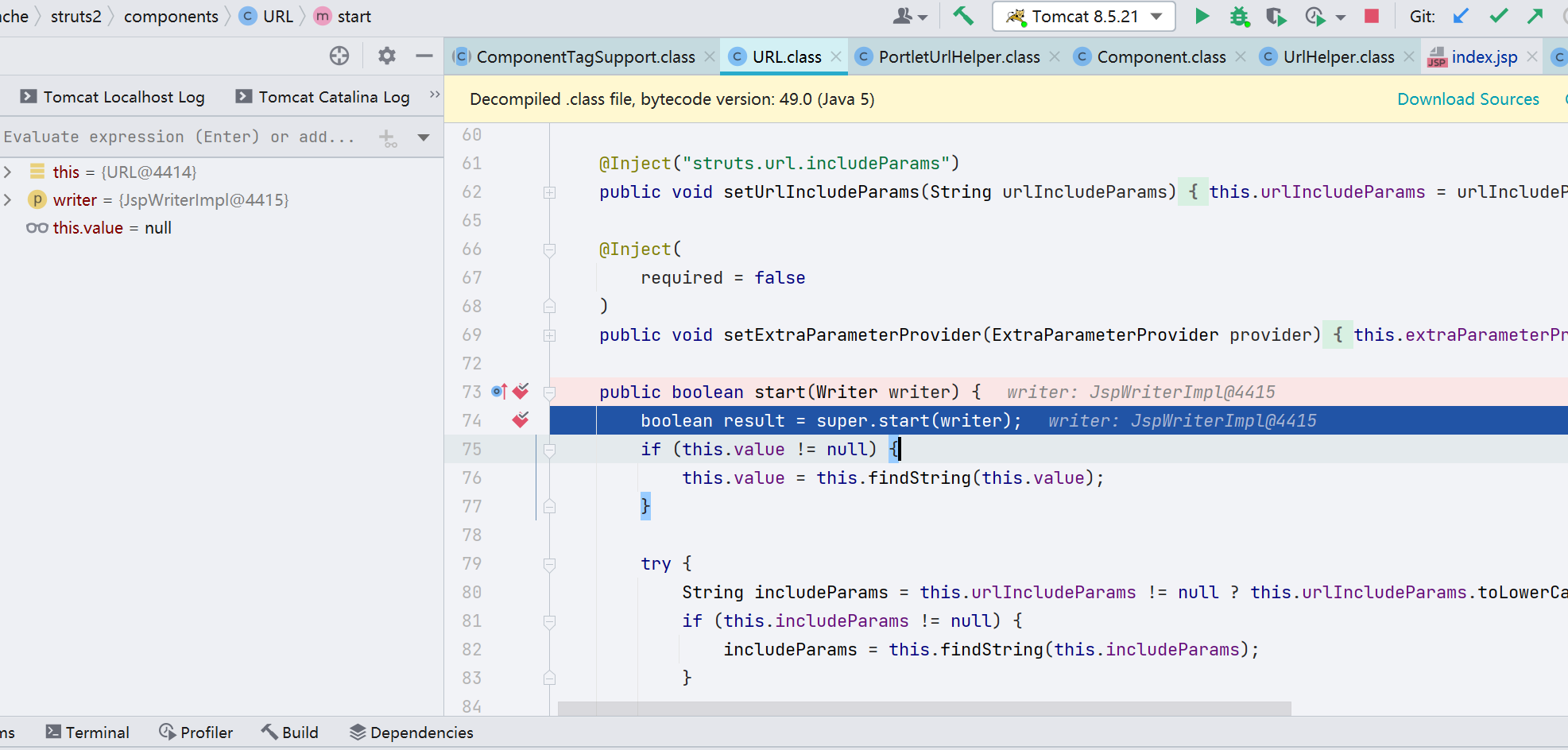The image size is (1568, 750).
Task: Open the Profiler tool window
Action: 196,732
